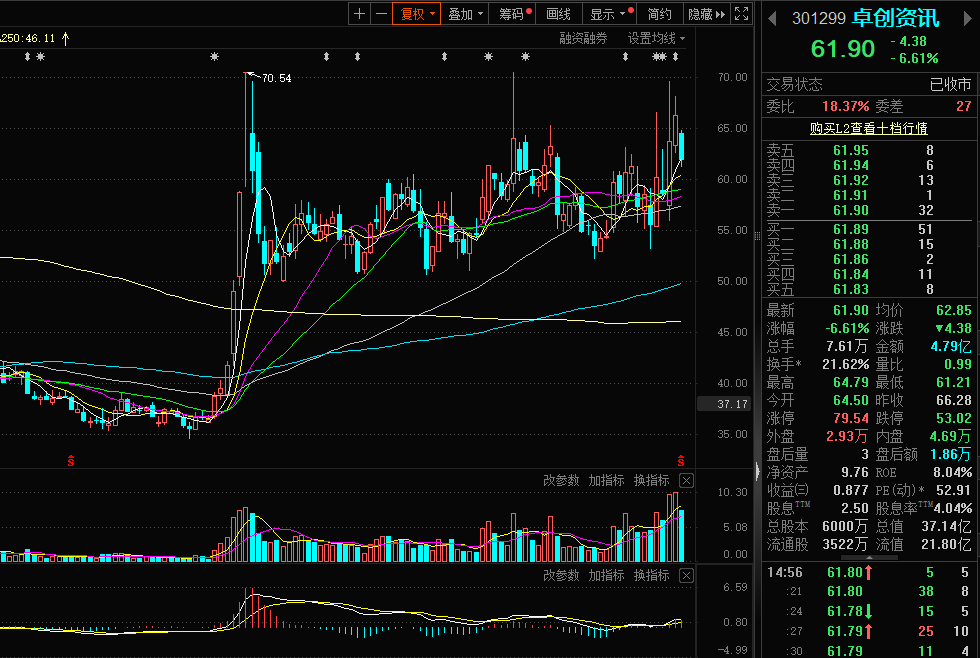Click the minus zoom-out chart icon
980x658 pixels.
pyautogui.click(x=381, y=14)
